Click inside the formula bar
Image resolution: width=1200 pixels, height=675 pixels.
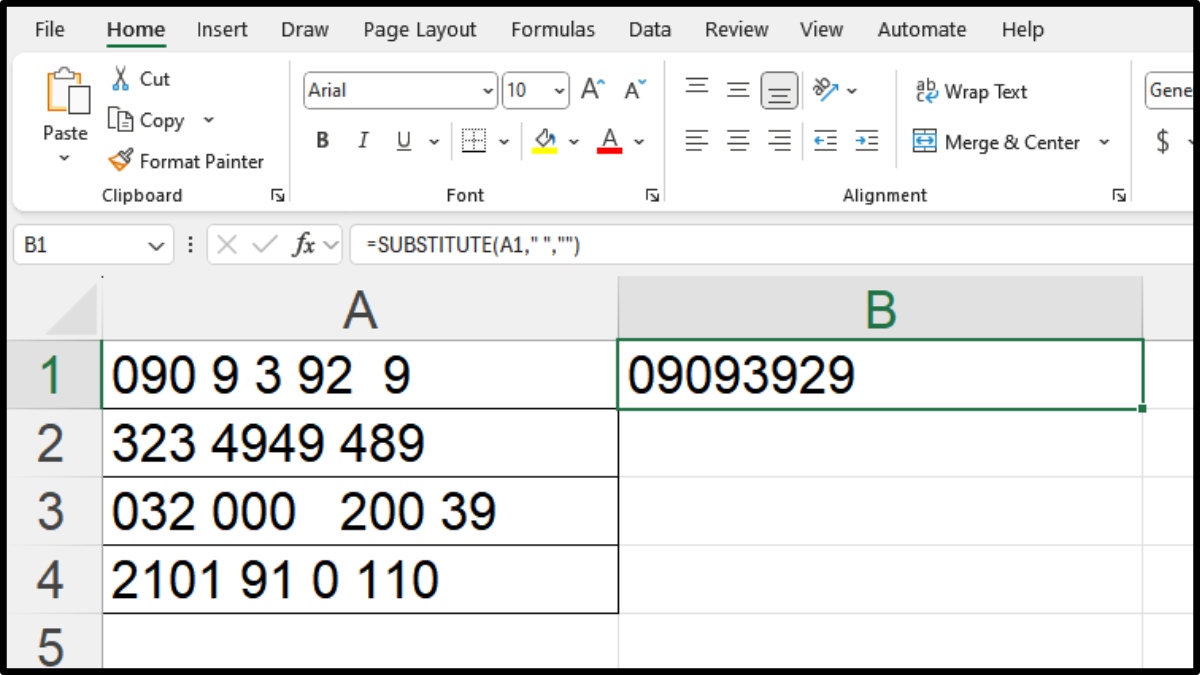pos(700,243)
